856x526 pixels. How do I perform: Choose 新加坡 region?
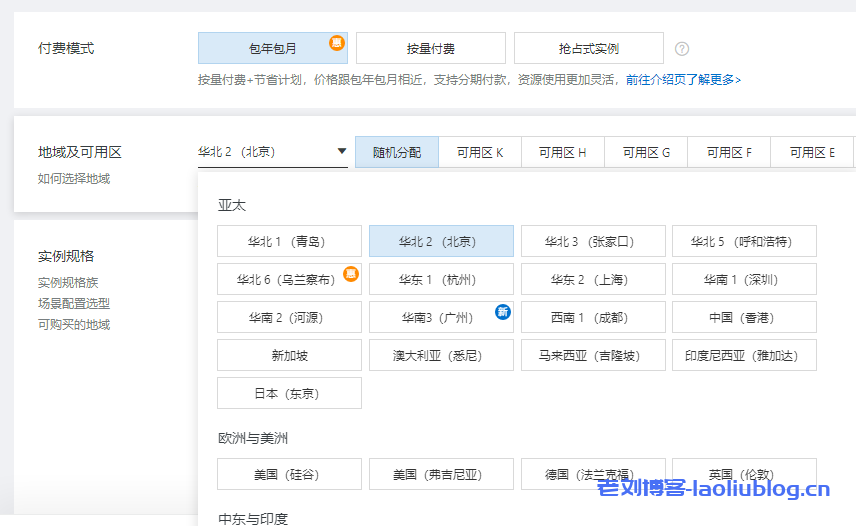(x=289, y=356)
